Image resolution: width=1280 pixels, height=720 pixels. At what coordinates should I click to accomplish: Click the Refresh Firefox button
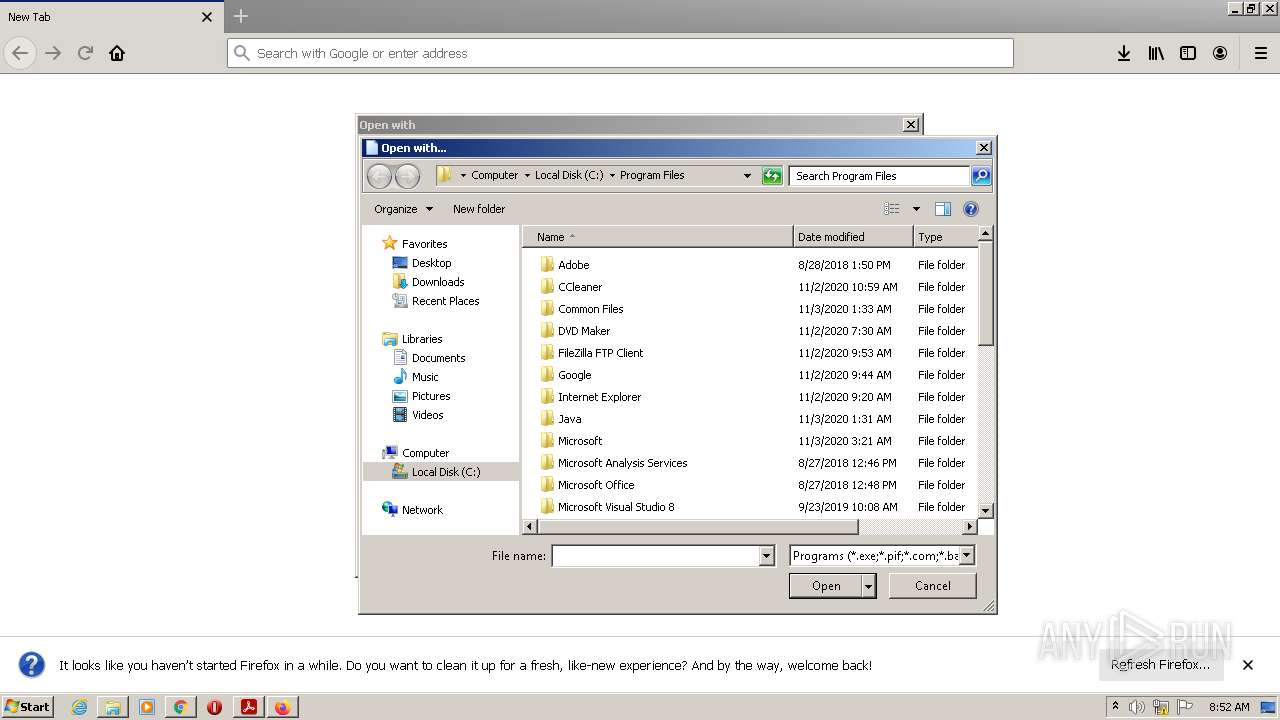tap(1160, 665)
